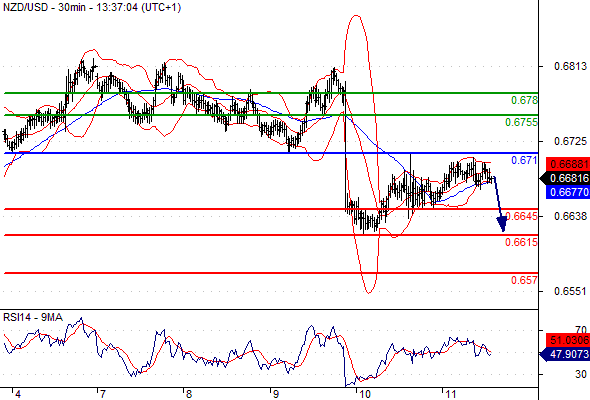The height and width of the screenshot is (400, 590).
Task: Click the date 11 marker on time axis
Action: coord(450,394)
